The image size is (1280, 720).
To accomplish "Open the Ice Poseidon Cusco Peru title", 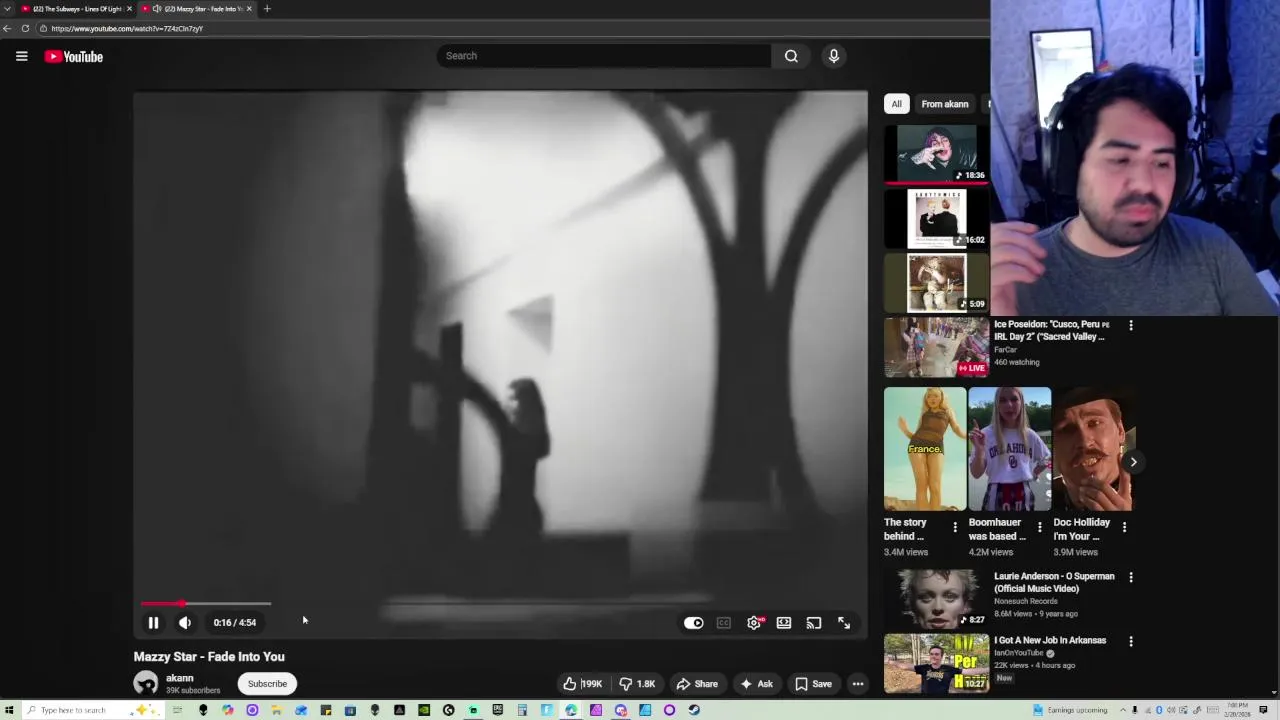I will click(x=1052, y=330).
